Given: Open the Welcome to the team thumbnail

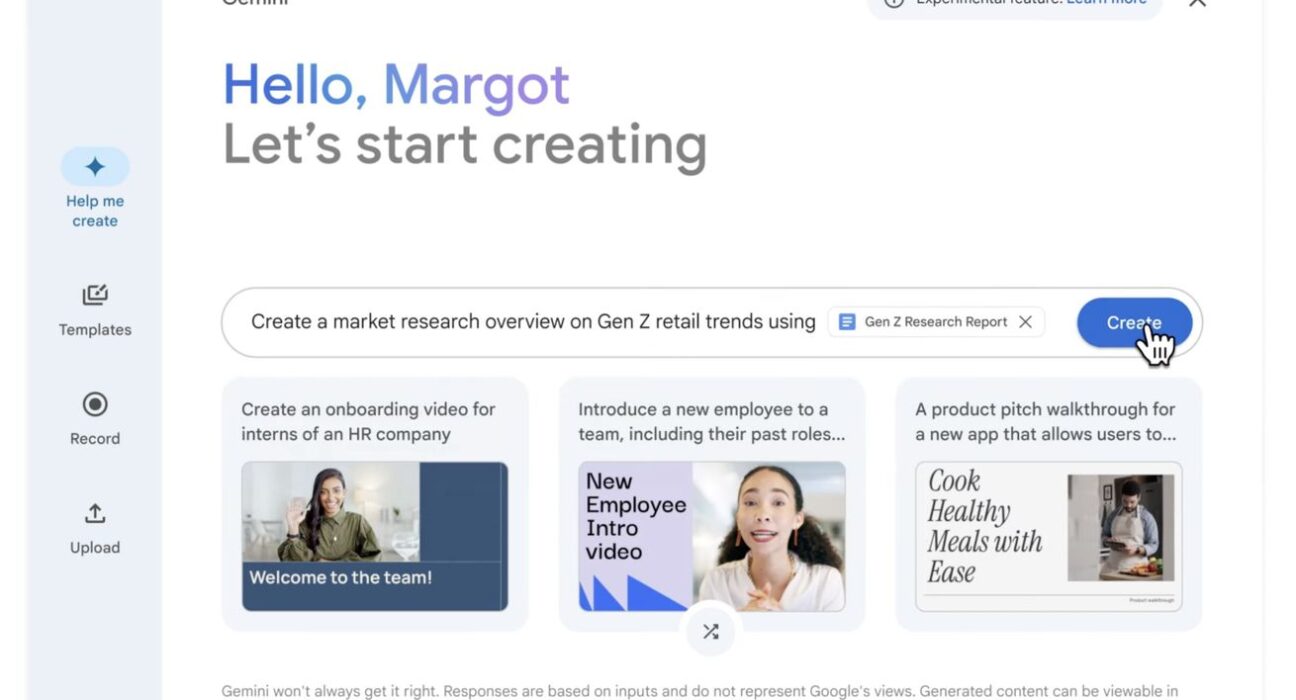Looking at the screenshot, I should [375, 536].
